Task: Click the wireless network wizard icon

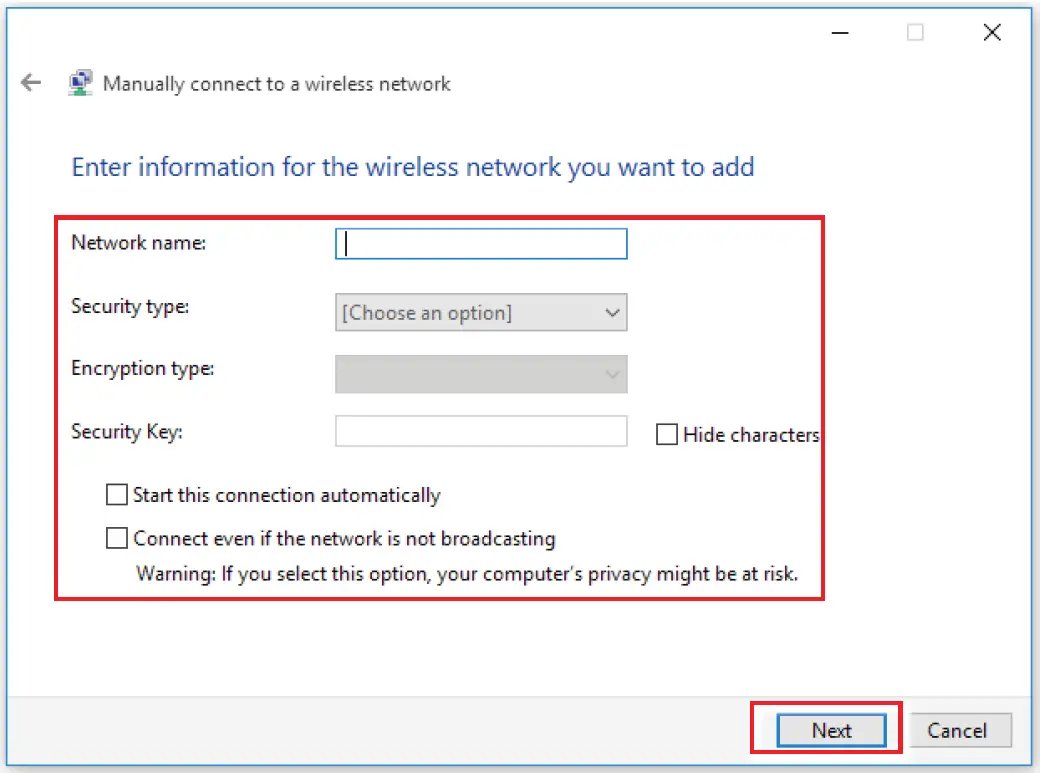Action: point(80,84)
